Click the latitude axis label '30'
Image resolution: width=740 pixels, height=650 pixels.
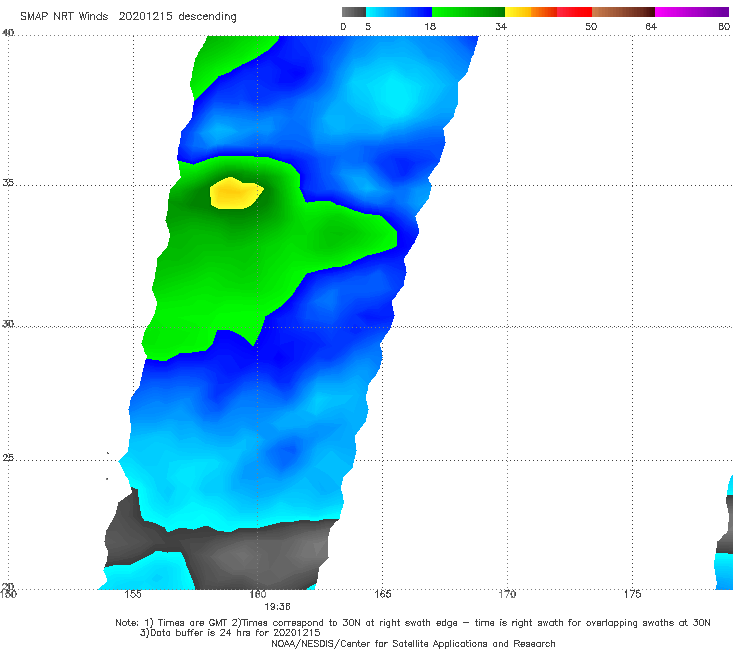click(x=8, y=324)
